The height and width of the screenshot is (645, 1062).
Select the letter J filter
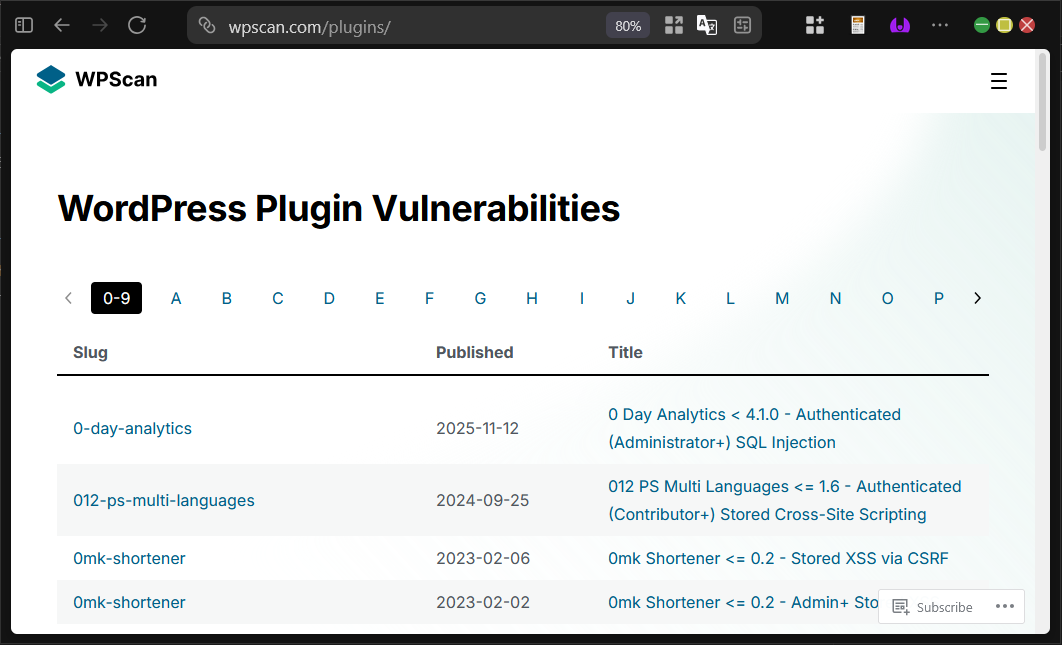631,298
